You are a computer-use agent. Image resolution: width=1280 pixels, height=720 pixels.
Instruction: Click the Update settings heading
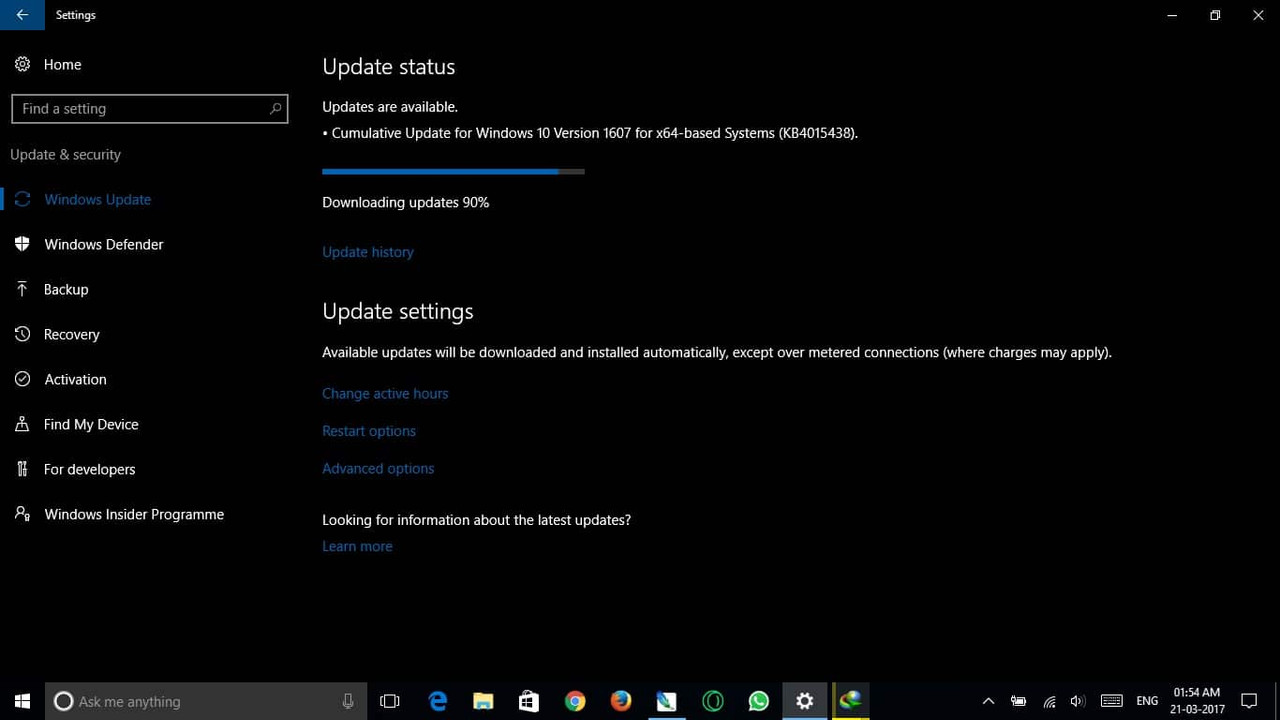398,312
